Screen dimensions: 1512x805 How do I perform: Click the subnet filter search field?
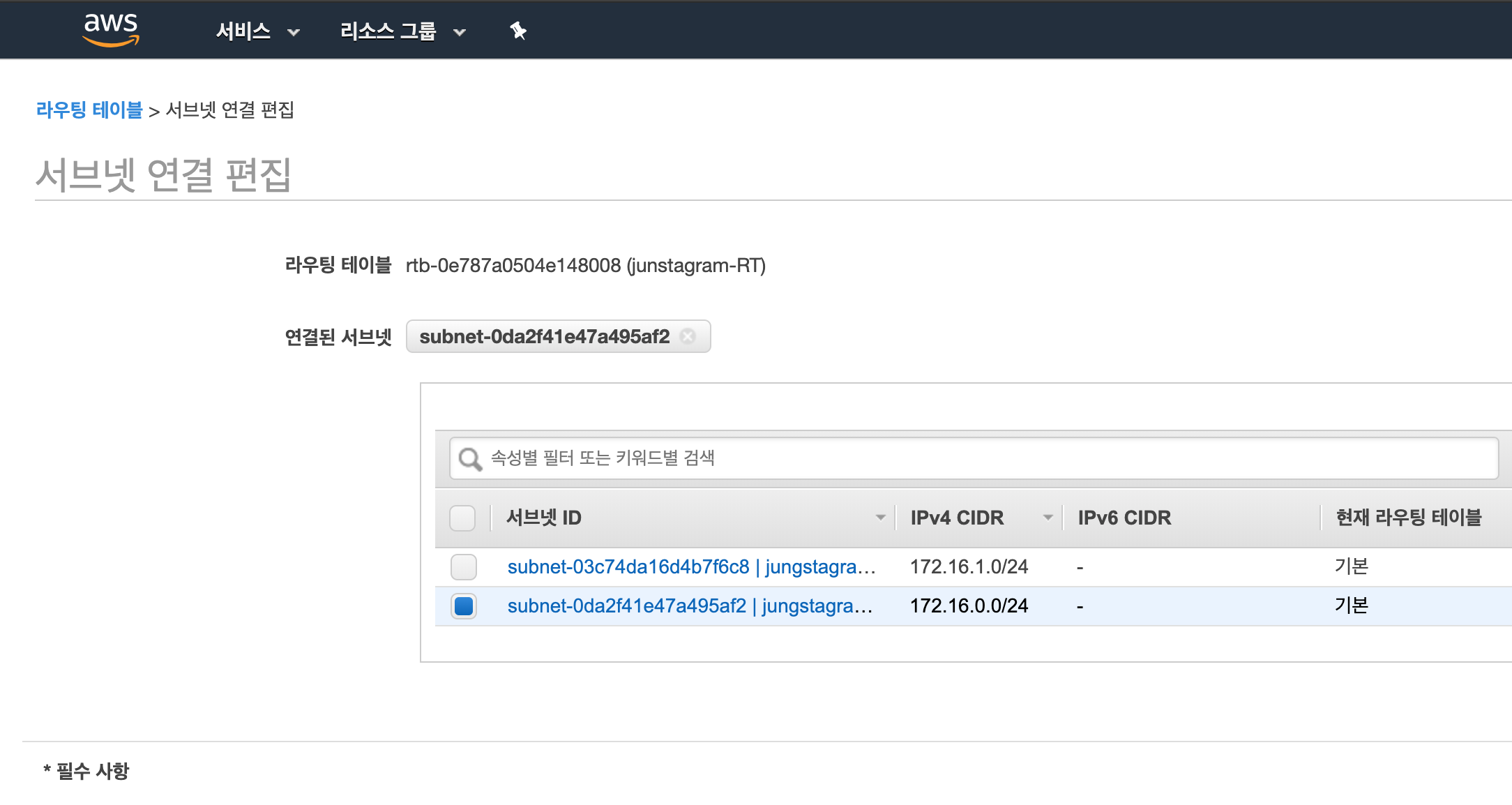976,458
